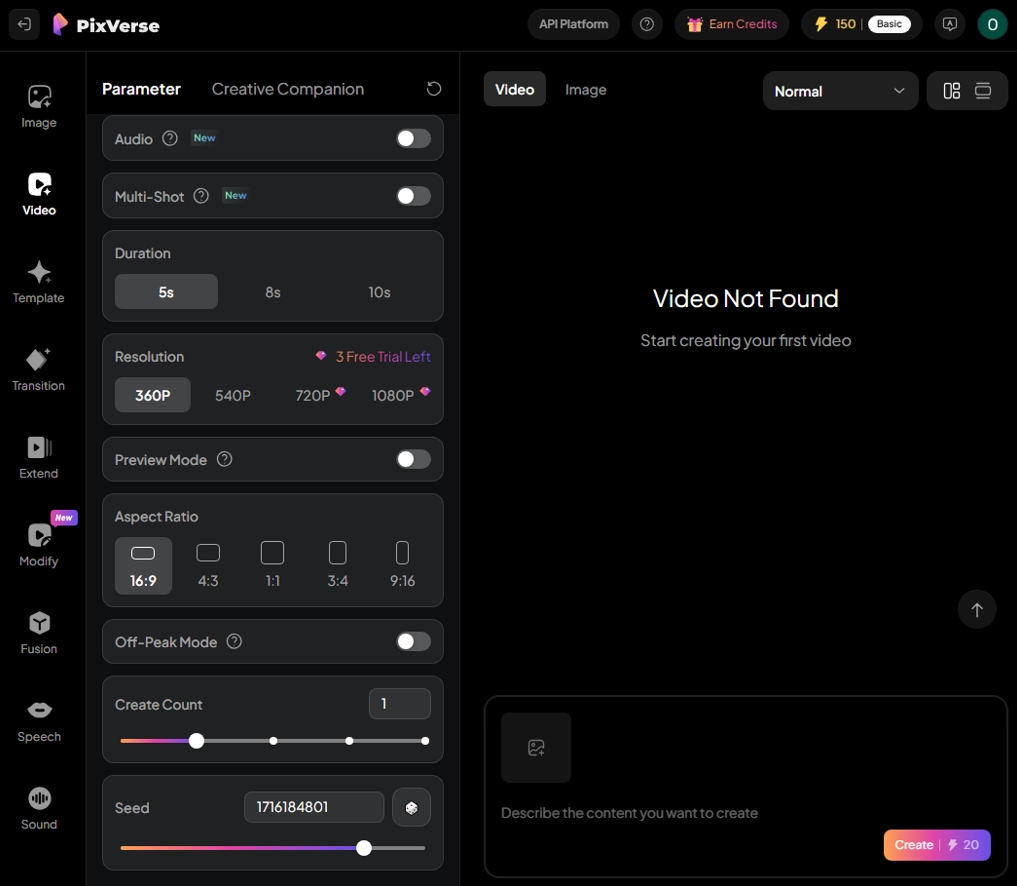Click the PixVerse logo
1017x886 pixels.
(106, 25)
